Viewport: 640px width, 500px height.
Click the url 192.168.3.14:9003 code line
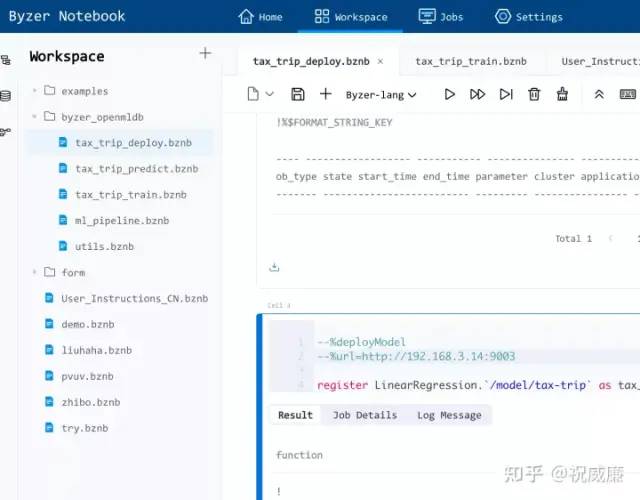416,356
